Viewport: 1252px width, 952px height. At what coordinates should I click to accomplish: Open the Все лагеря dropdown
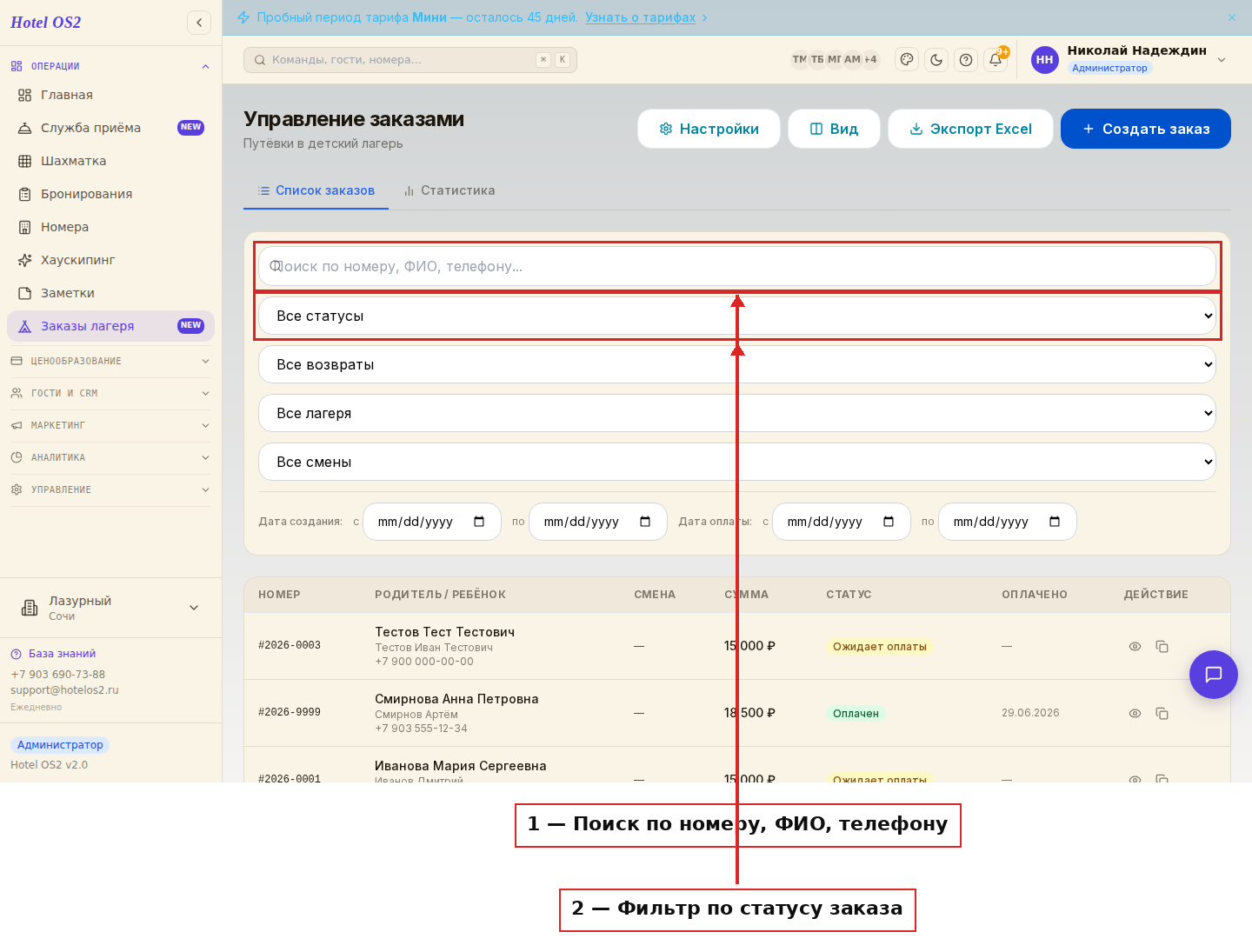[x=737, y=414]
